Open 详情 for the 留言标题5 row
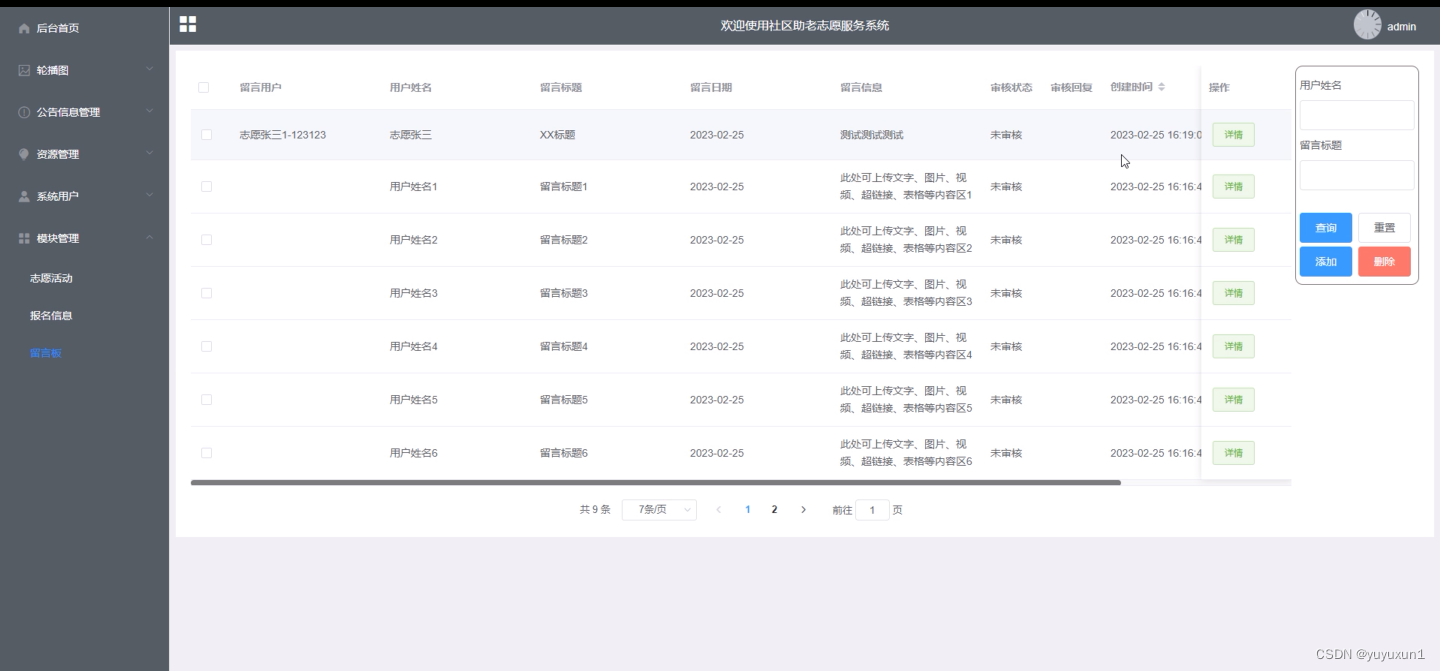1440x671 pixels. [1233, 399]
